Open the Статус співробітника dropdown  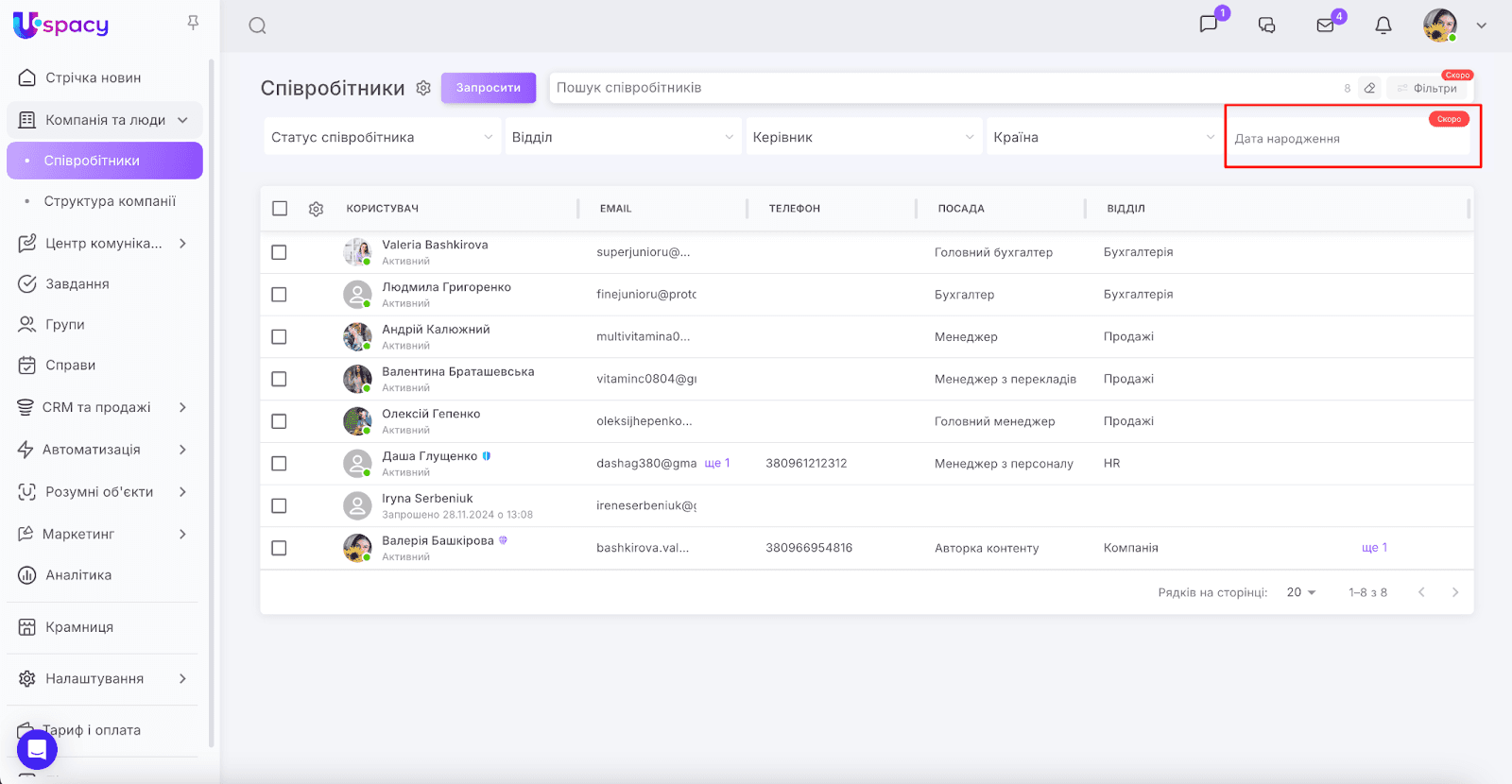pos(382,137)
